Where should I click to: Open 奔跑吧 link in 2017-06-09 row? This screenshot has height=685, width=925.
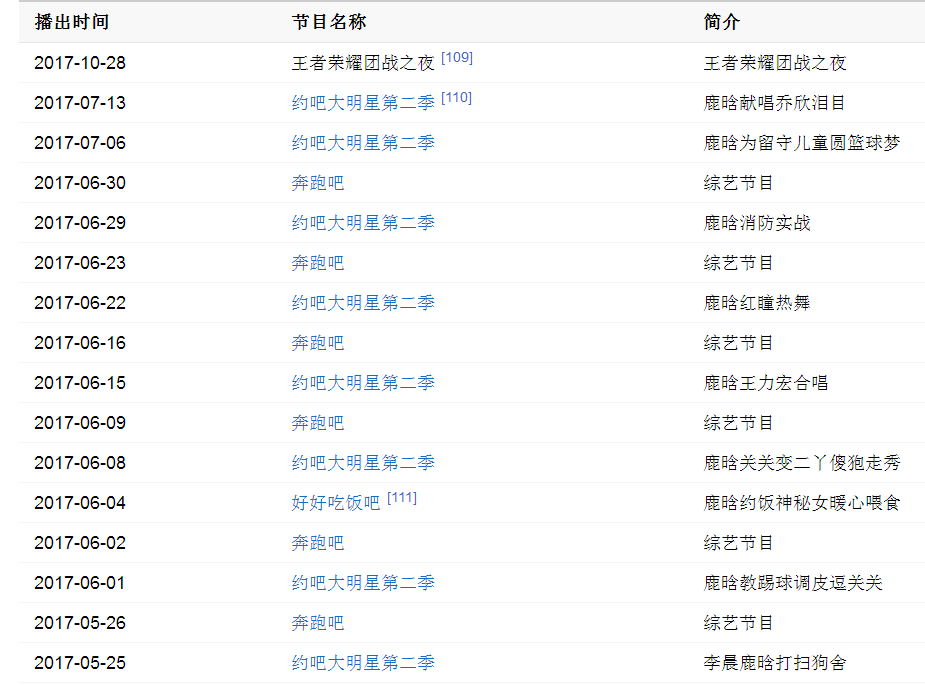[x=317, y=423]
